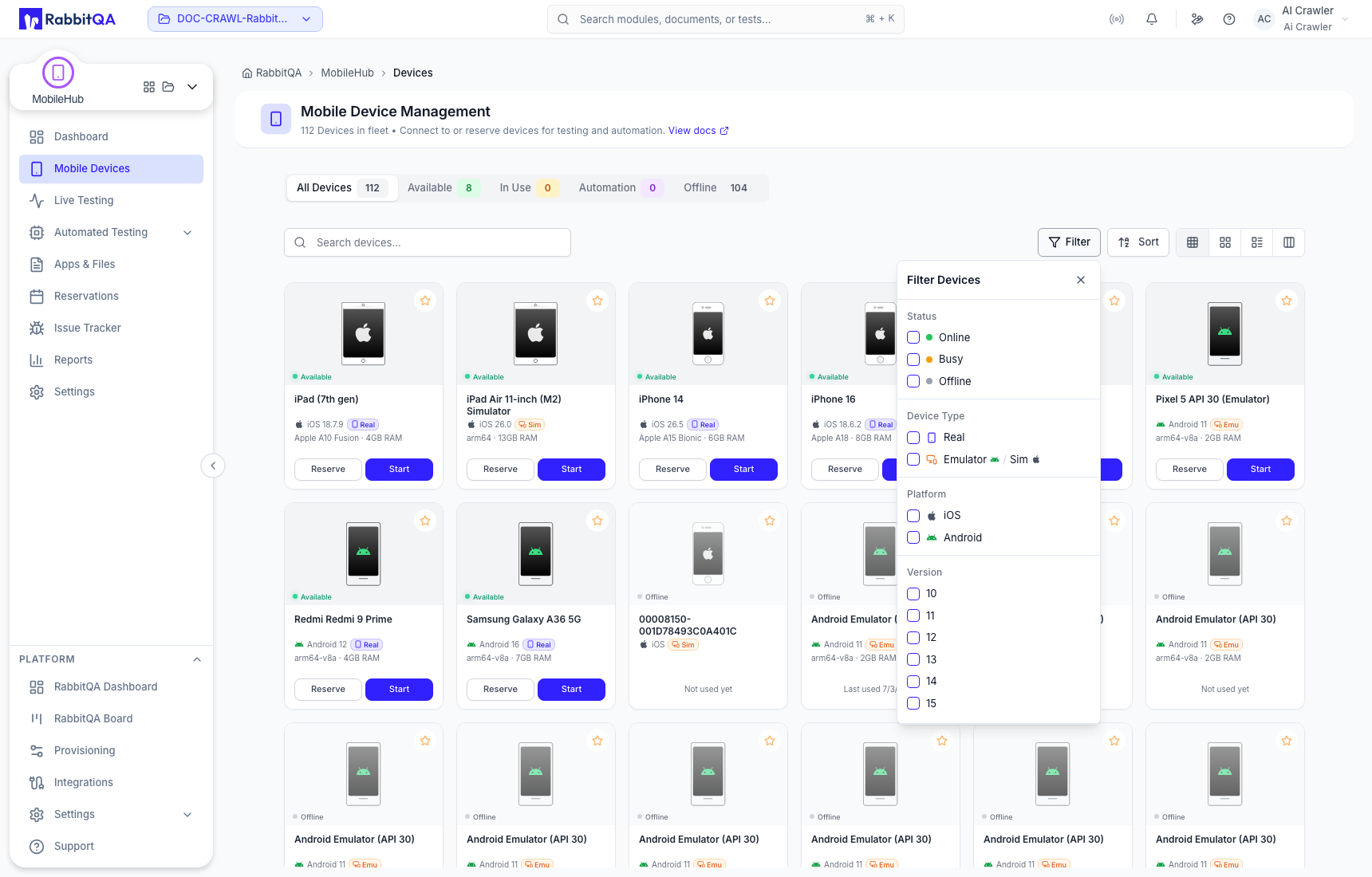1372x877 pixels.
Task: Start the iPhone 14 device
Action: pyautogui.click(x=743, y=470)
